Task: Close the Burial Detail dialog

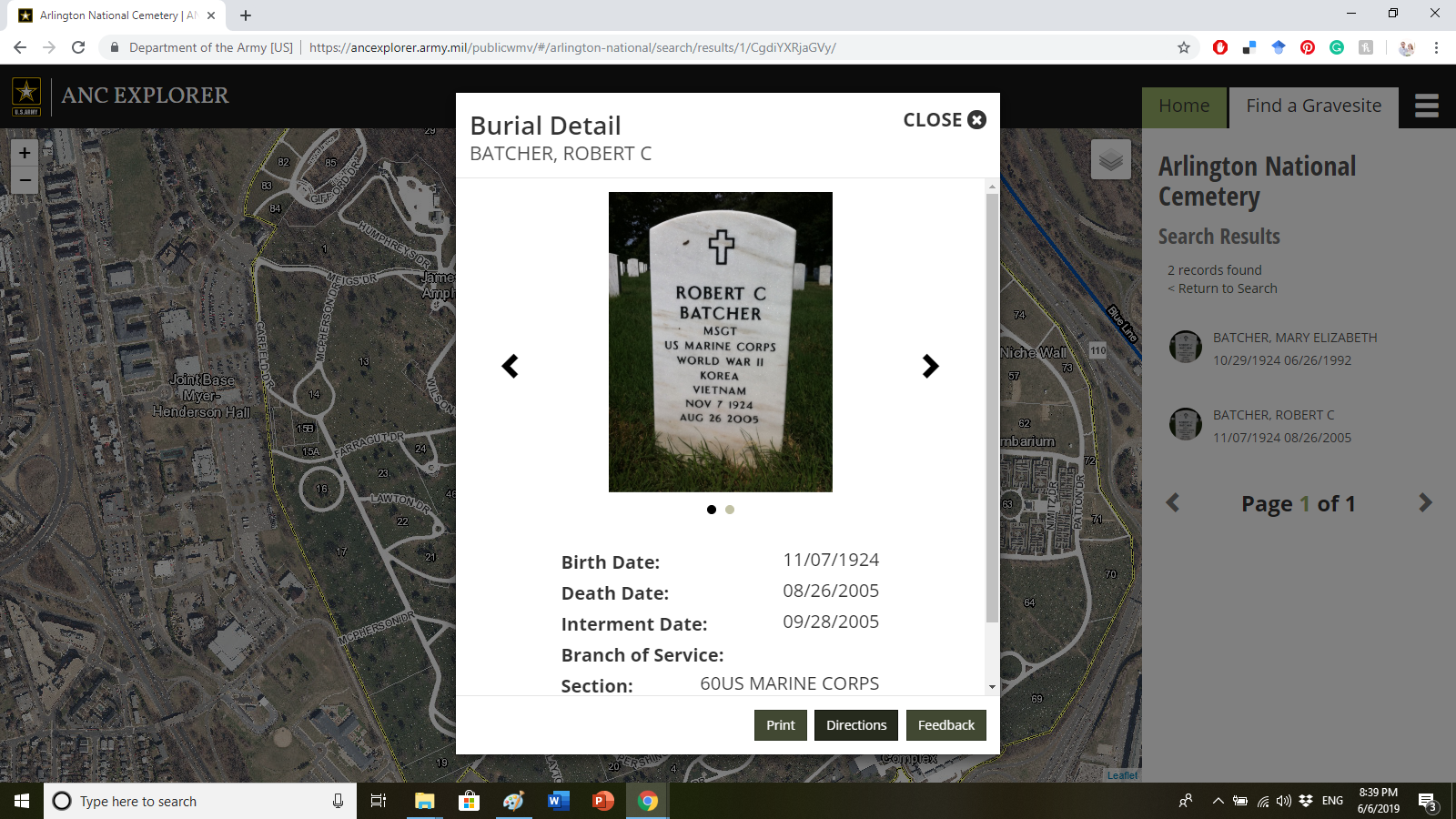Action: [945, 120]
